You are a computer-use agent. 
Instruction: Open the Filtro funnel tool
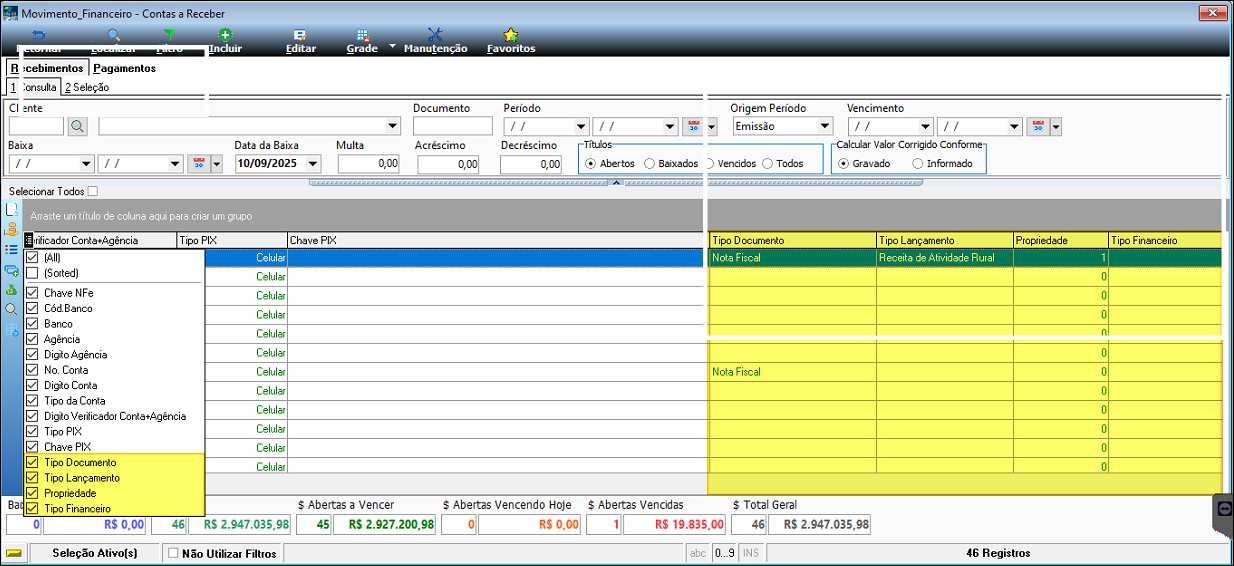pyautogui.click(x=169, y=35)
